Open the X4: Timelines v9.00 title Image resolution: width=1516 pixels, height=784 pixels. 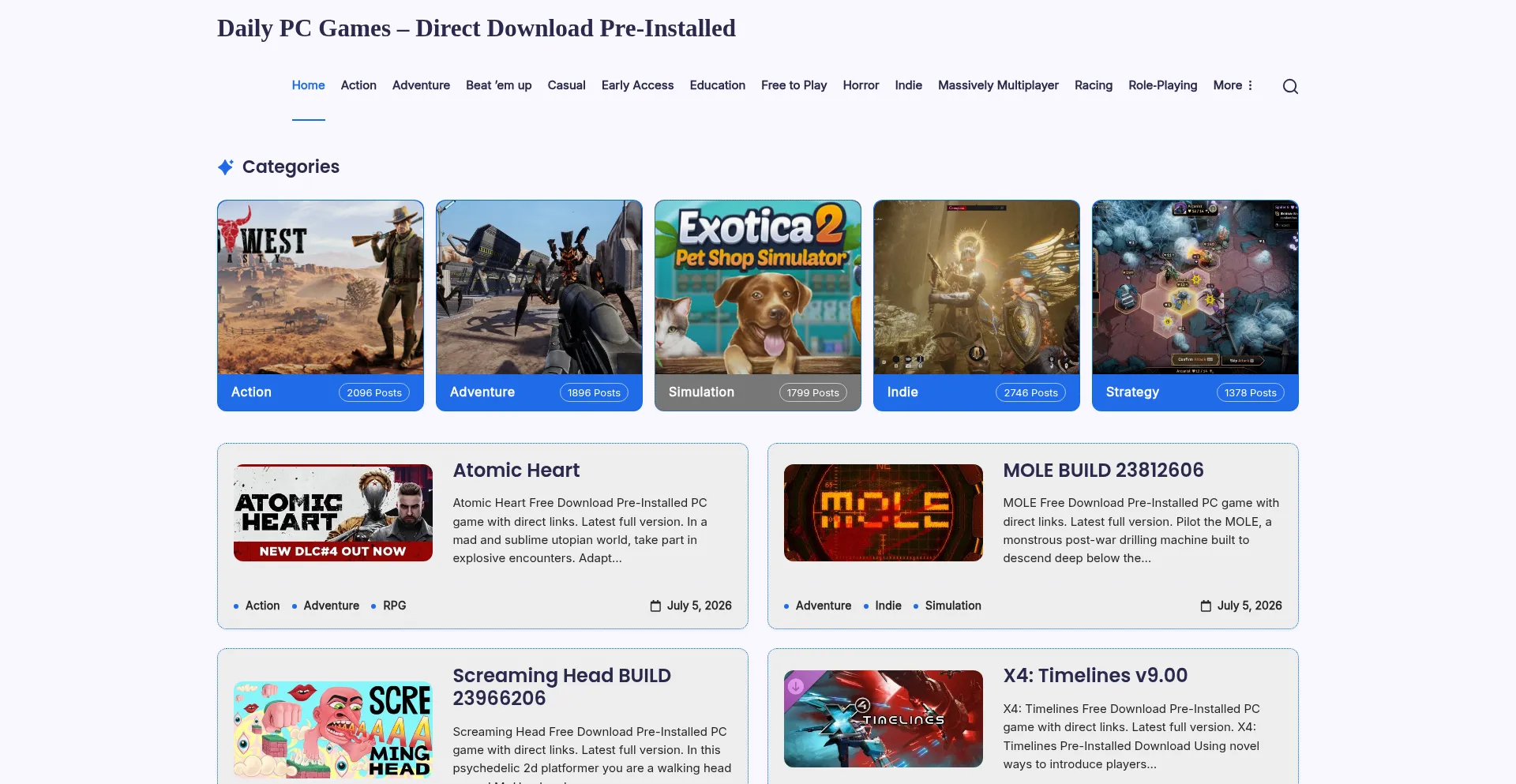click(x=1095, y=676)
